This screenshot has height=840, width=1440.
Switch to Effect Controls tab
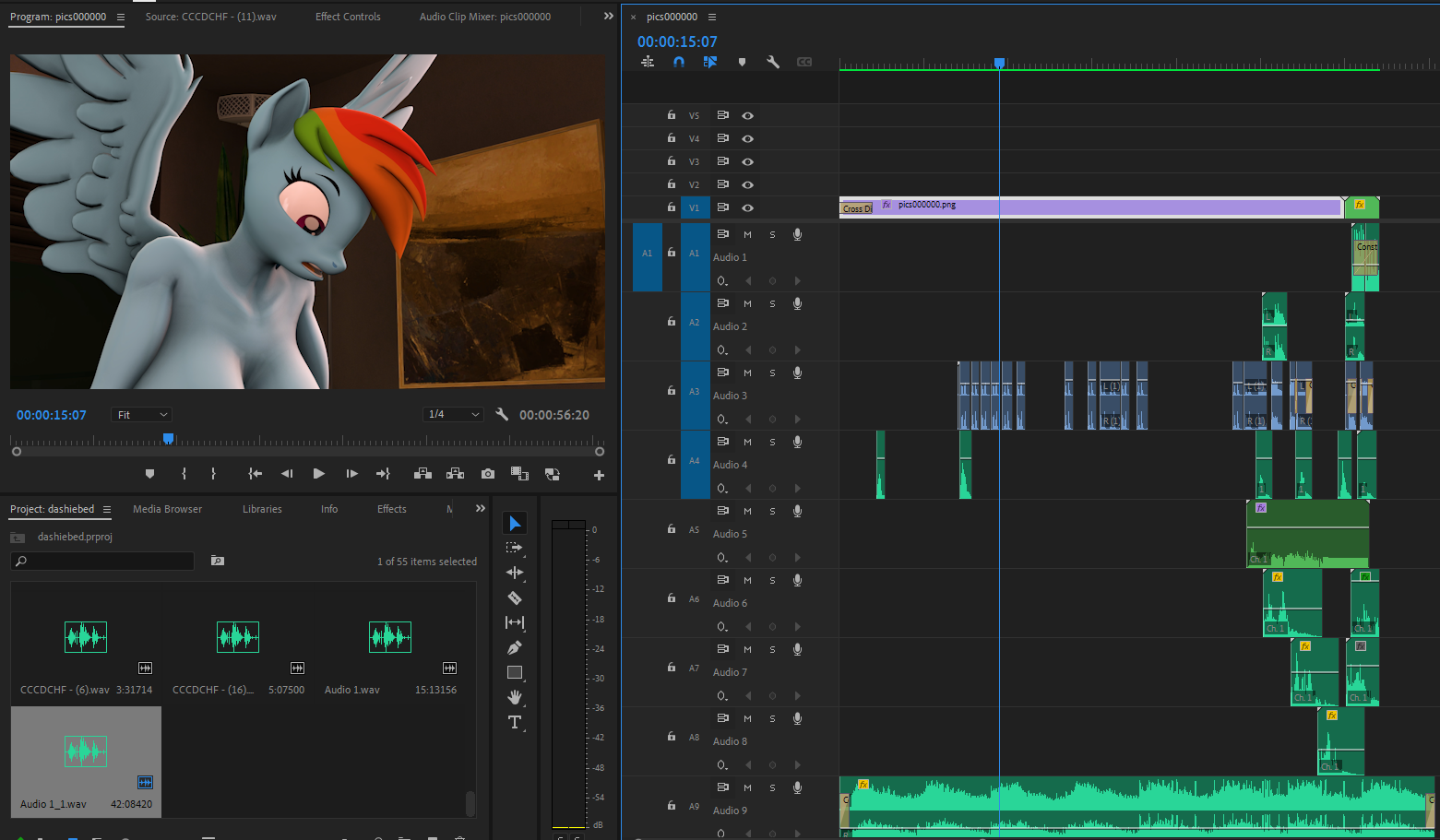[348, 17]
